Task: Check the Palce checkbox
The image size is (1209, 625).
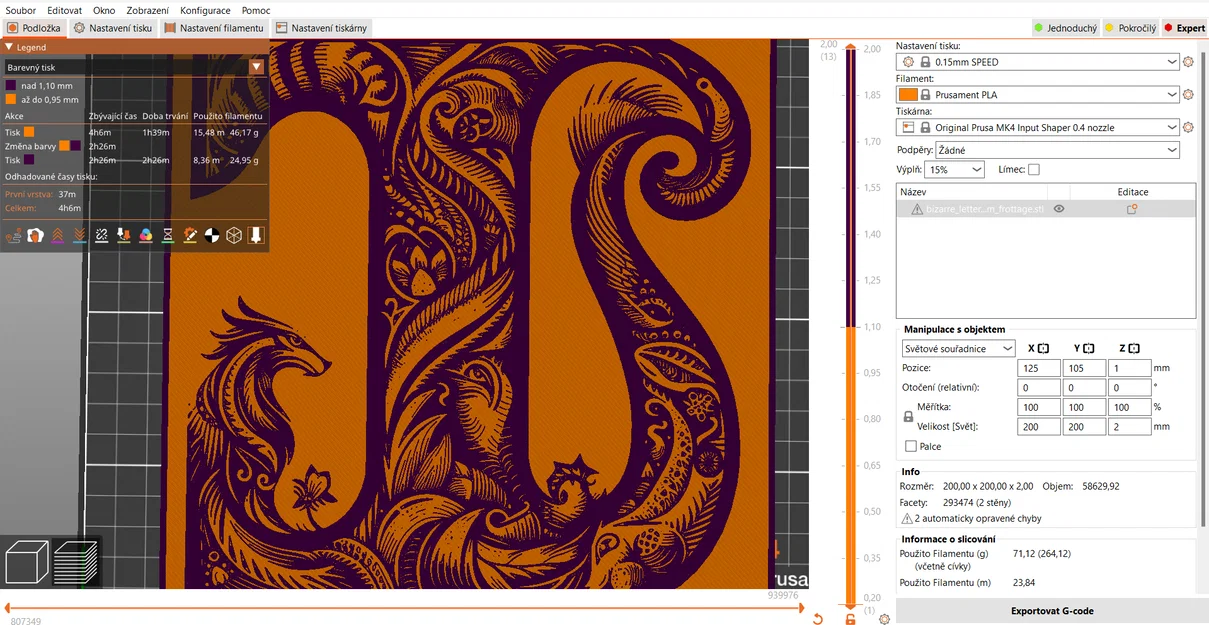Action: click(910, 447)
